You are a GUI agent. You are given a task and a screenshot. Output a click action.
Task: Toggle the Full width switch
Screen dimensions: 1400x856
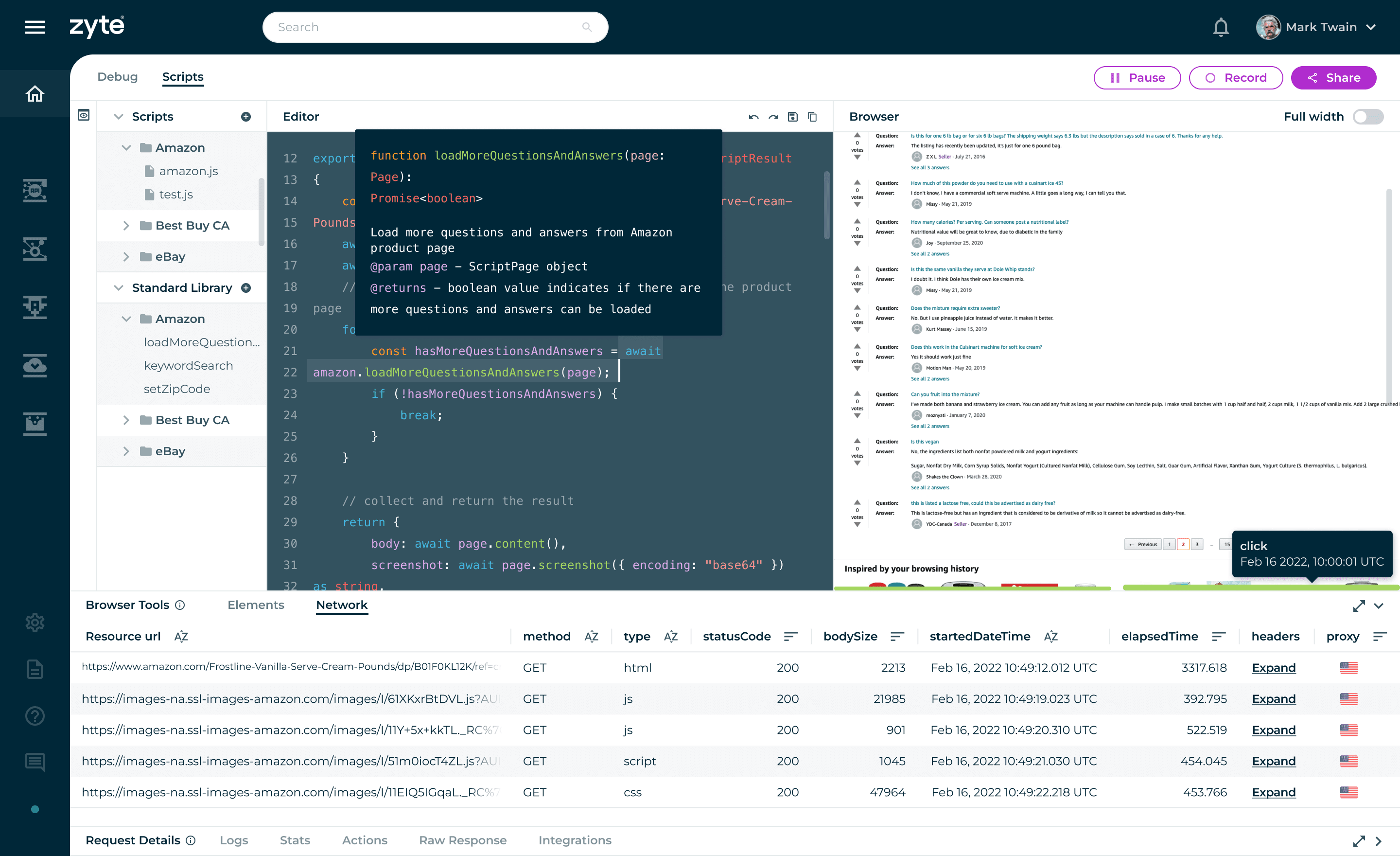[x=1367, y=117]
